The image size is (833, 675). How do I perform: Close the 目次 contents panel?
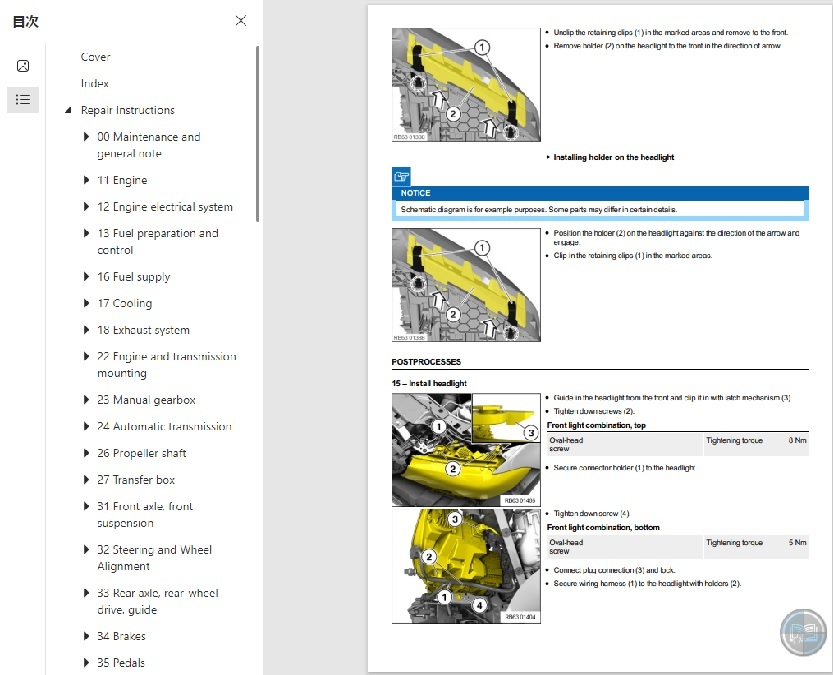240,20
